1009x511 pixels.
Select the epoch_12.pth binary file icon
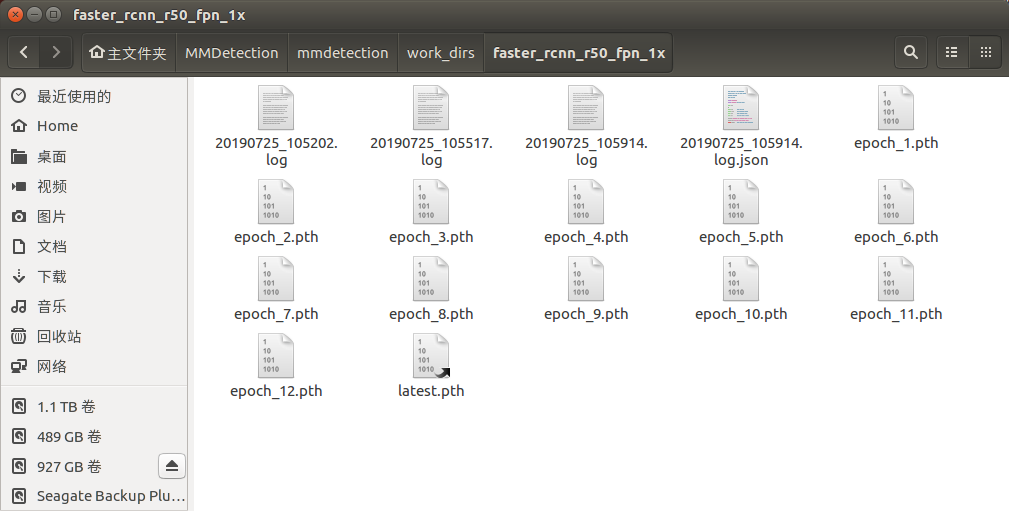point(276,356)
